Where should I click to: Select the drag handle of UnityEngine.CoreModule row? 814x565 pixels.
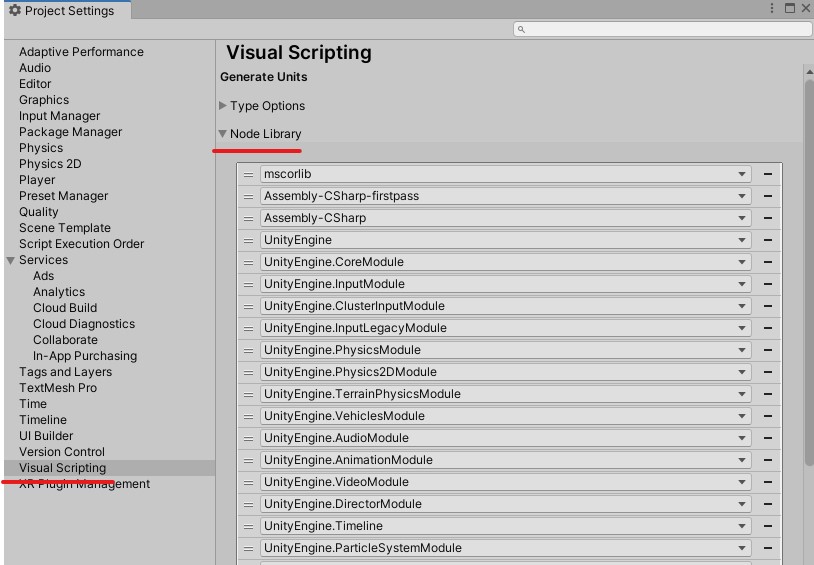click(249, 262)
